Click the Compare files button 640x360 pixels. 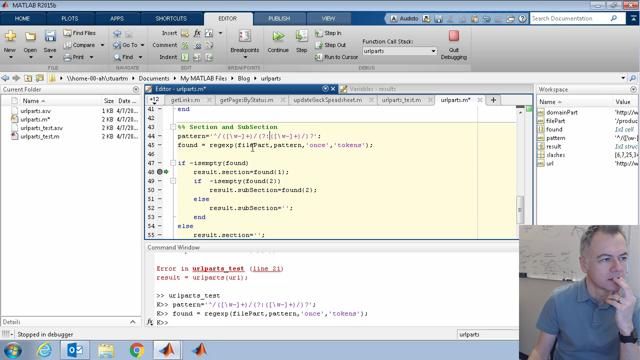pos(80,45)
